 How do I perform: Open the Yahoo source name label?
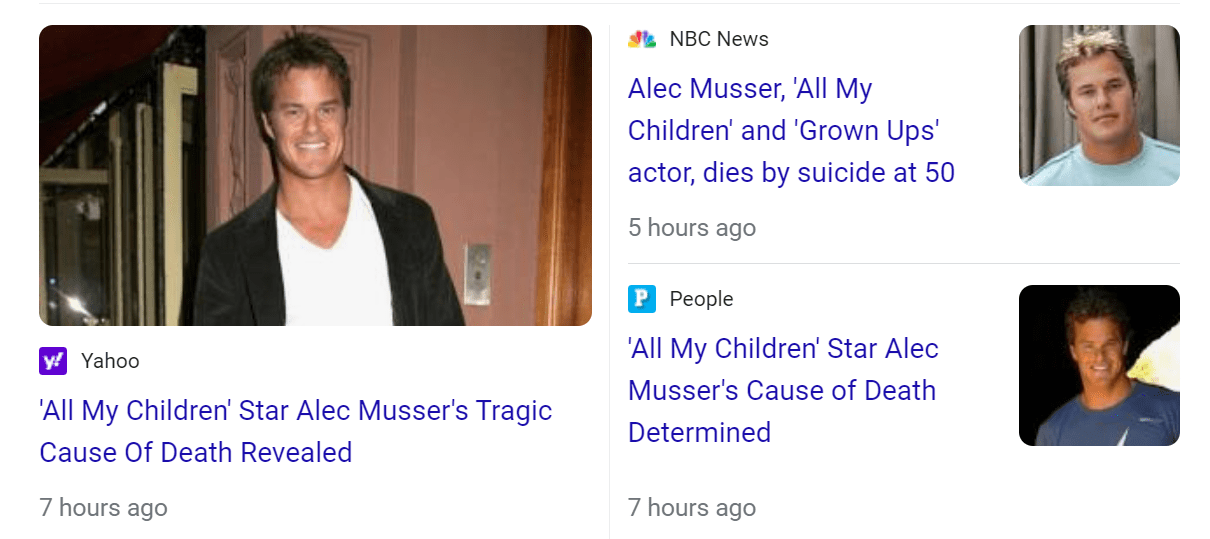[x=110, y=361]
